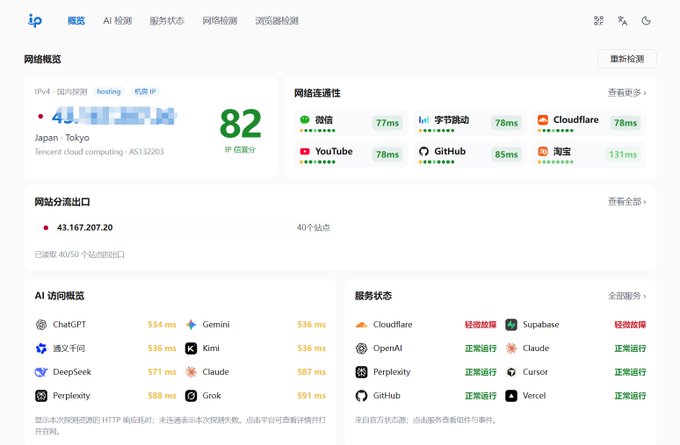Screen dimensions: 680x445
Task: Switch to the 概览 tab
Action: click(x=76, y=21)
